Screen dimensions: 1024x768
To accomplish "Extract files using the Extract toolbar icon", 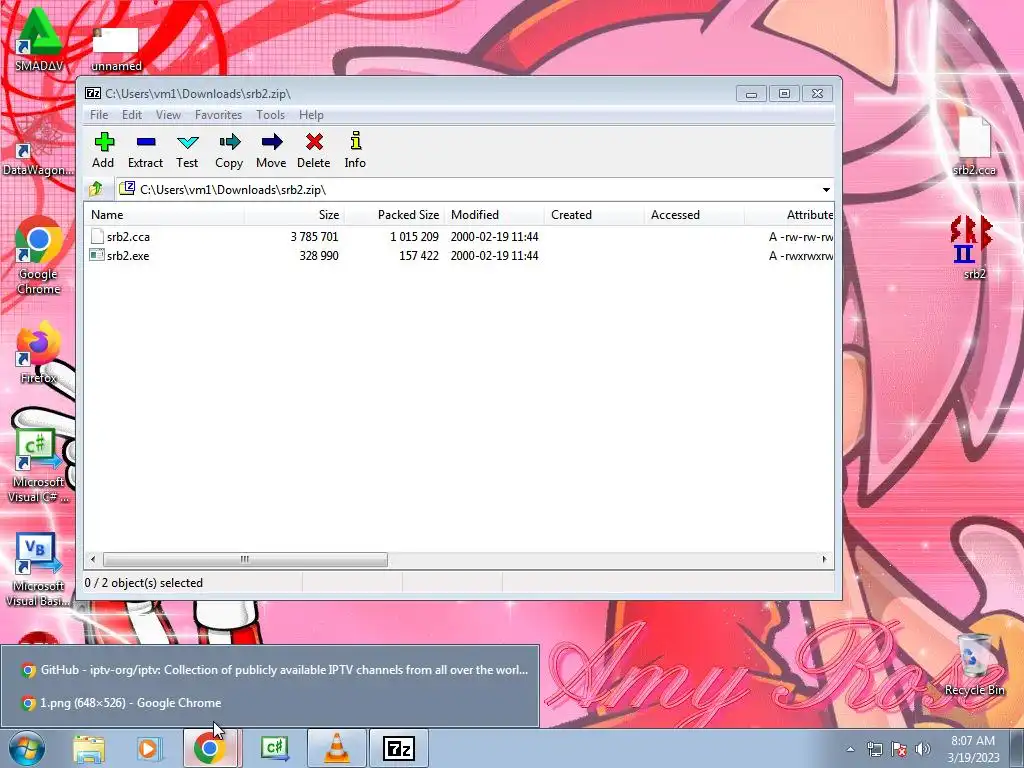I will (145, 150).
